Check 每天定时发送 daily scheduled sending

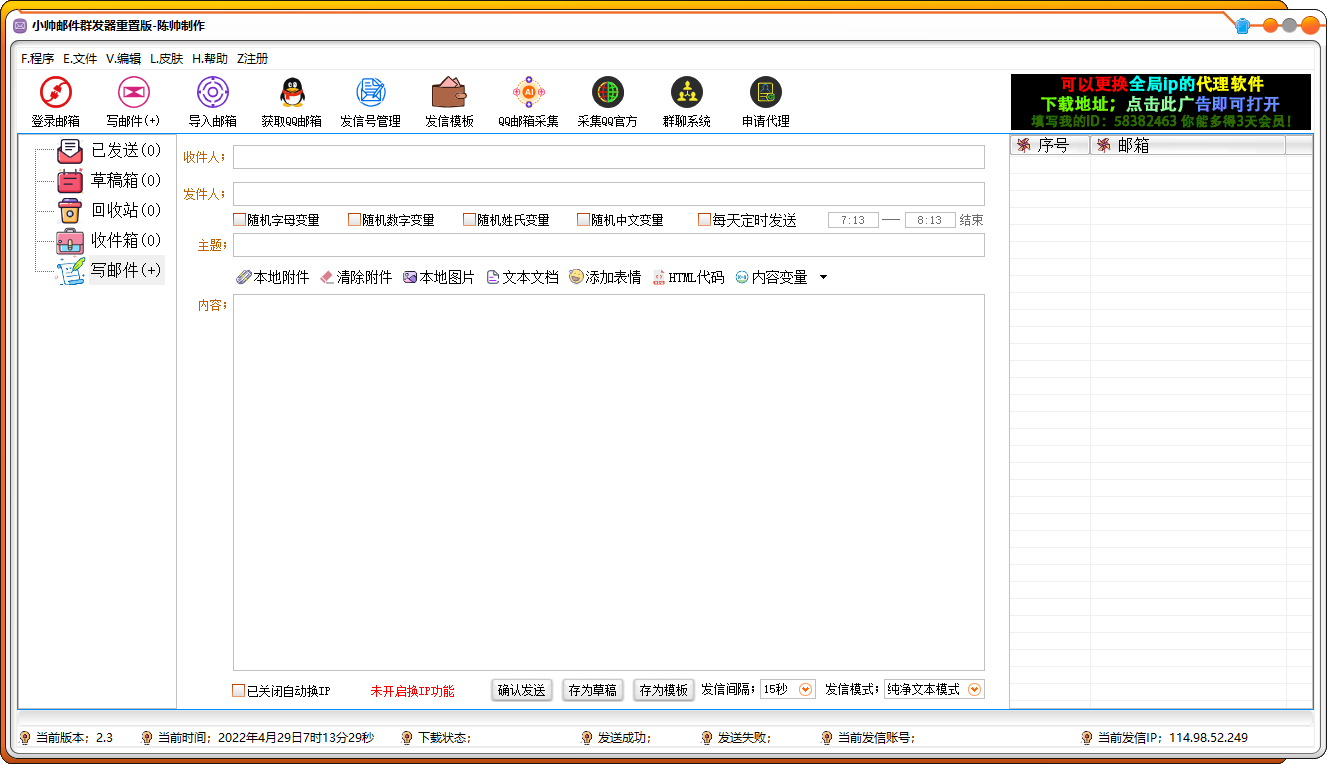704,219
